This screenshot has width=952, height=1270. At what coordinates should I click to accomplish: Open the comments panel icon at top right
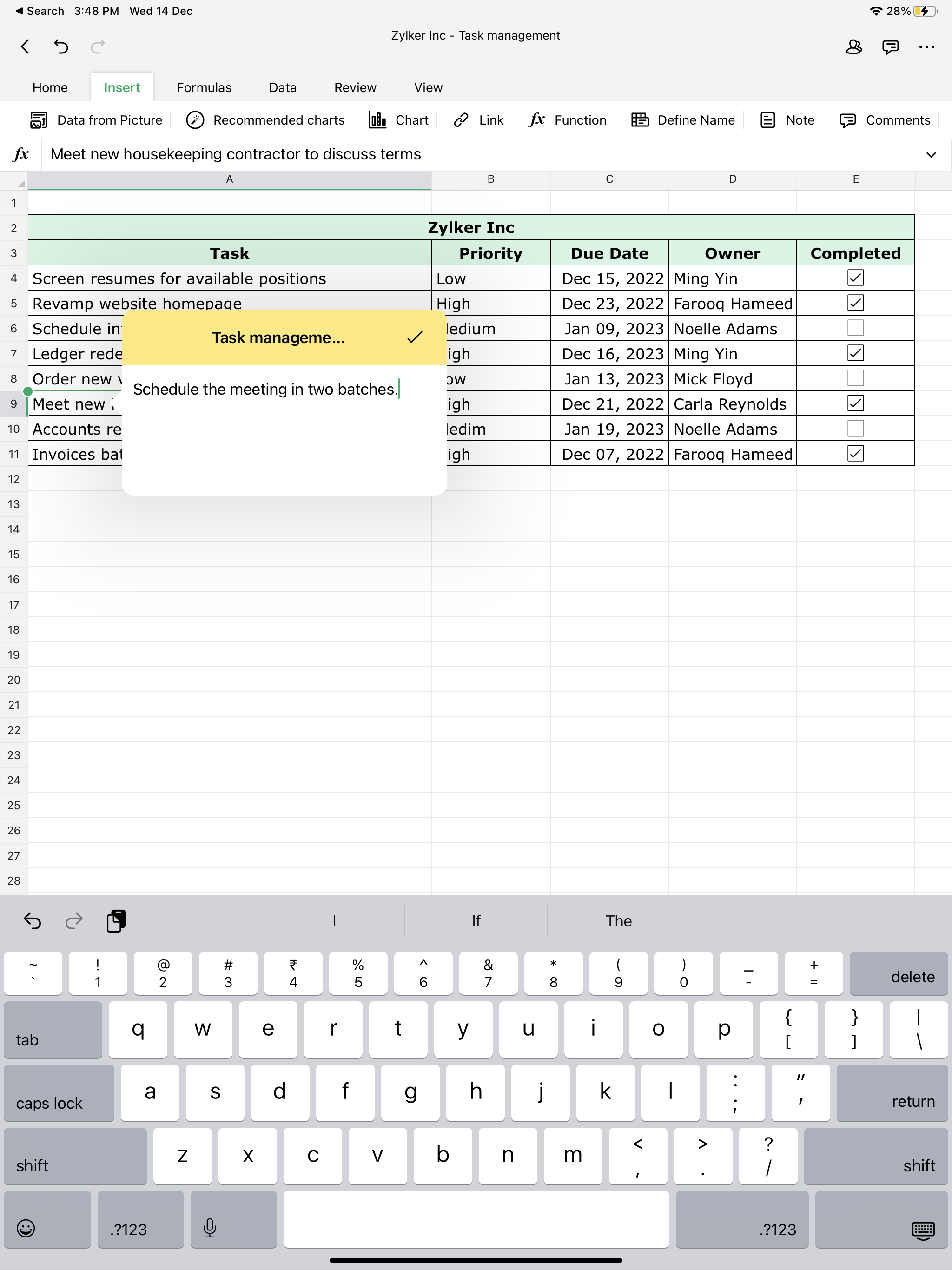pyautogui.click(x=890, y=46)
